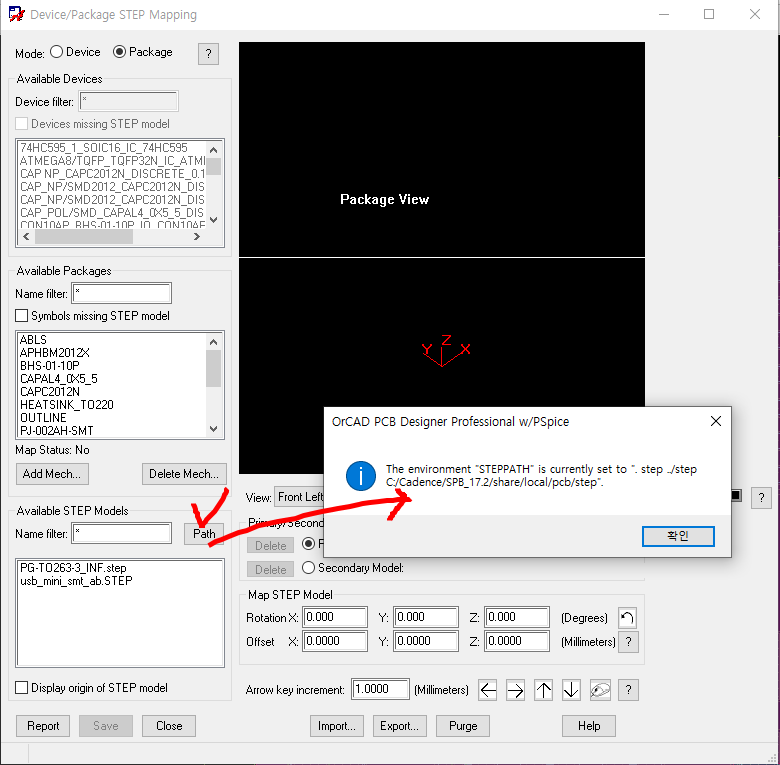
Task: Click the Package View preview pane
Action: 442,149
